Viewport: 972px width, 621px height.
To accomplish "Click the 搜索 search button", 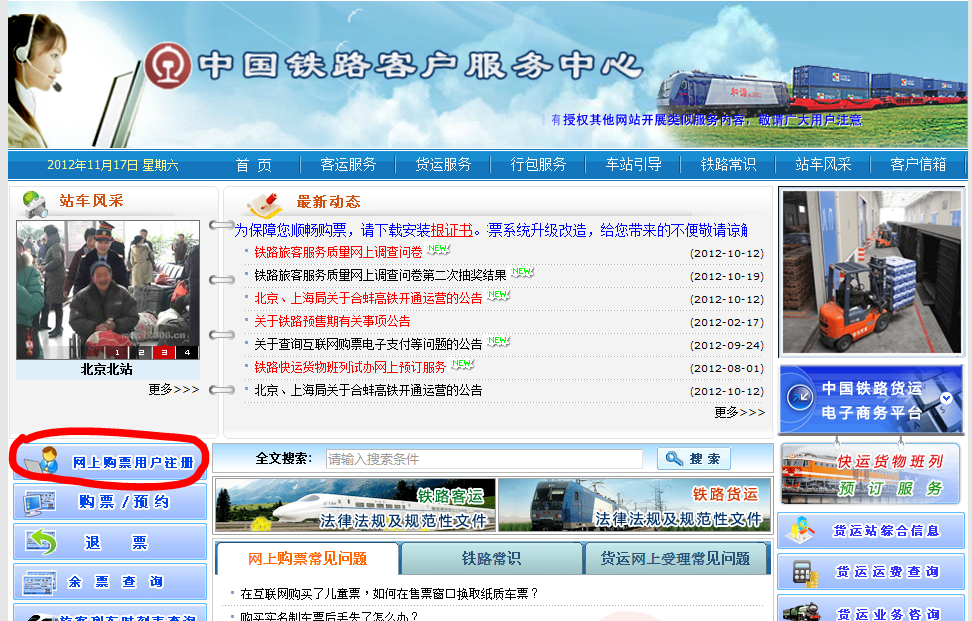I will tap(694, 459).
